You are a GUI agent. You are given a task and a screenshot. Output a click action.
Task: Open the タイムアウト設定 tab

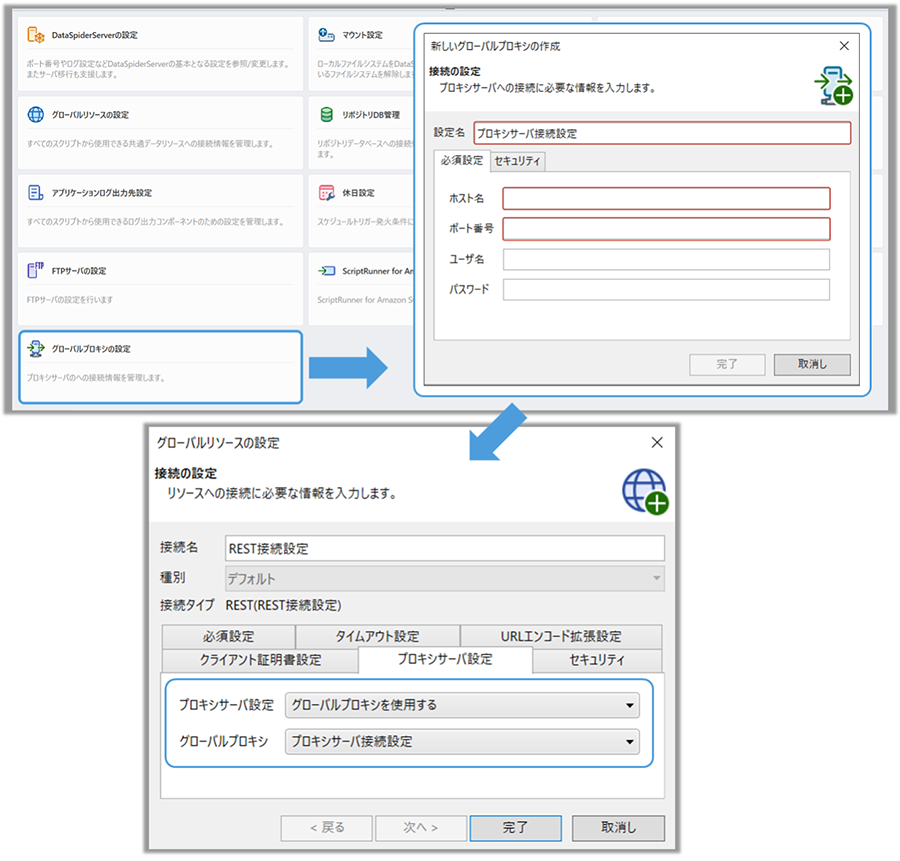pos(377,636)
